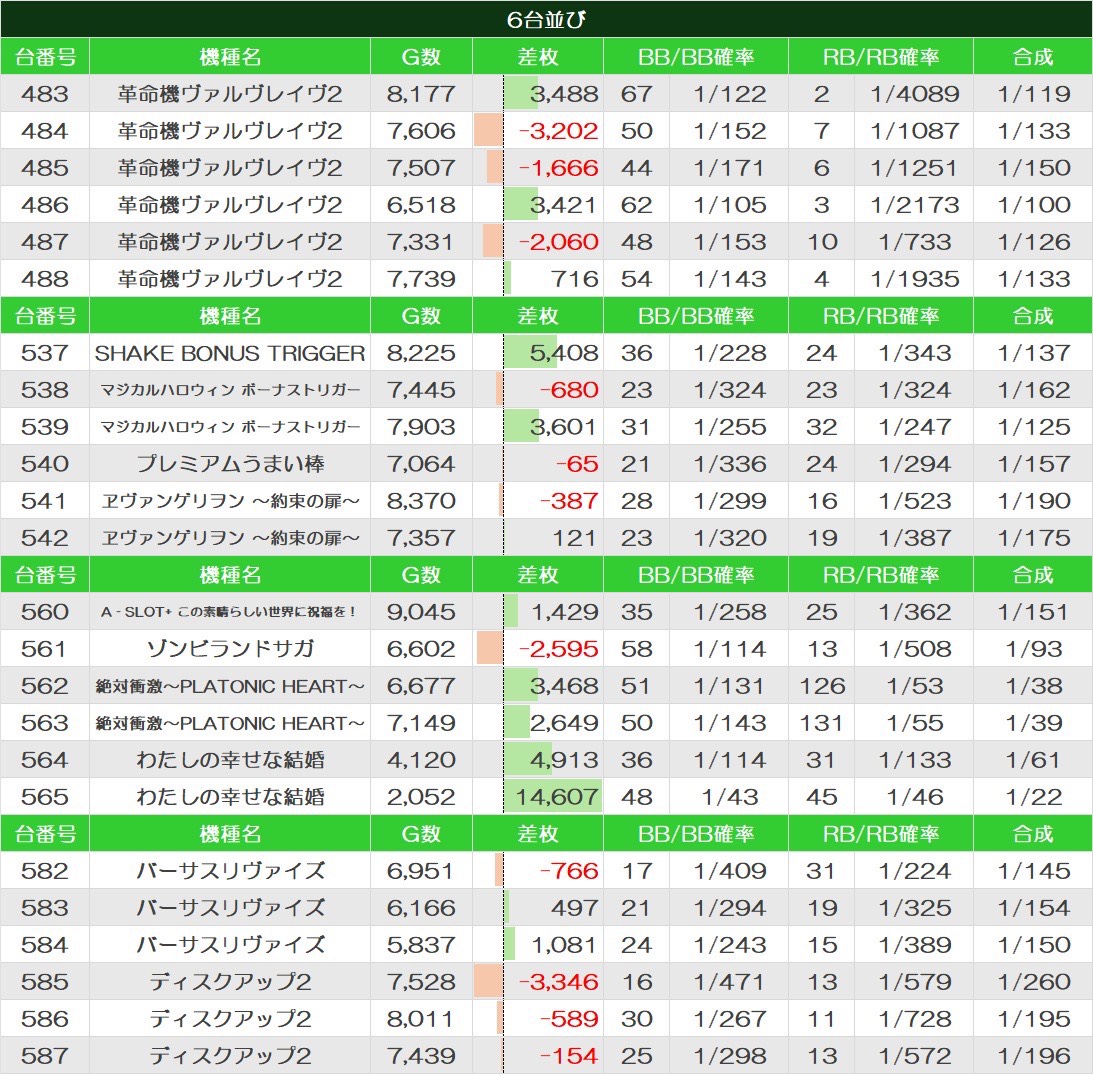Click 差枚 value 3,421
1093x1074 pixels.
(563, 204)
